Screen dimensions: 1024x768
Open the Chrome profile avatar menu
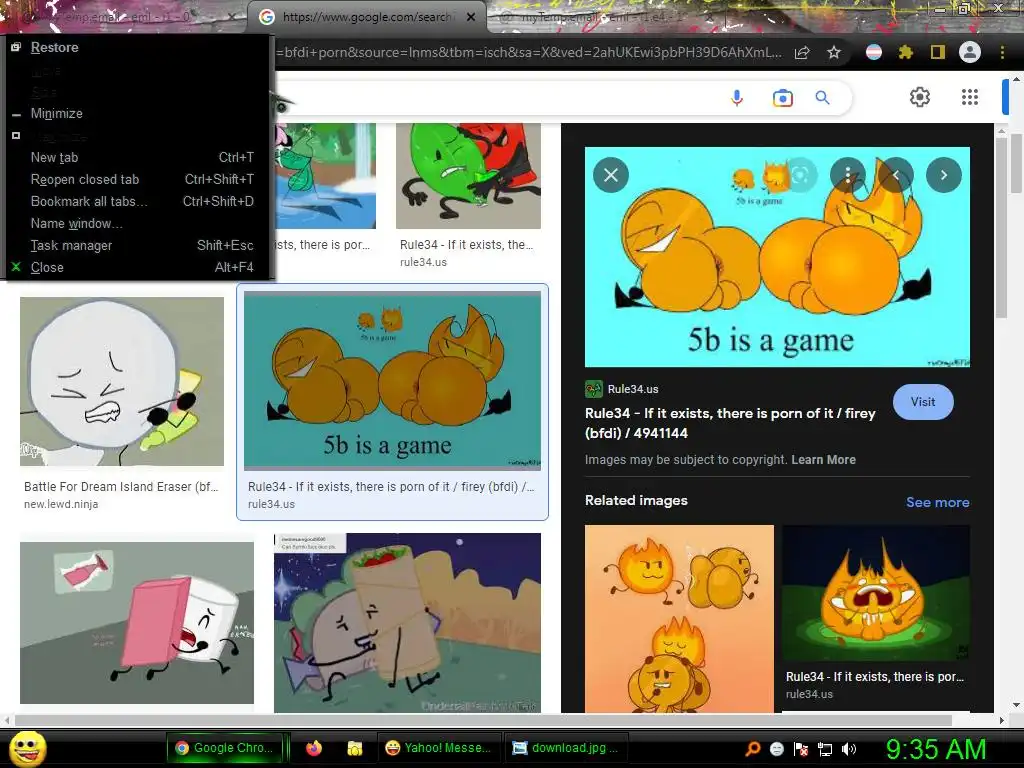tap(970, 52)
